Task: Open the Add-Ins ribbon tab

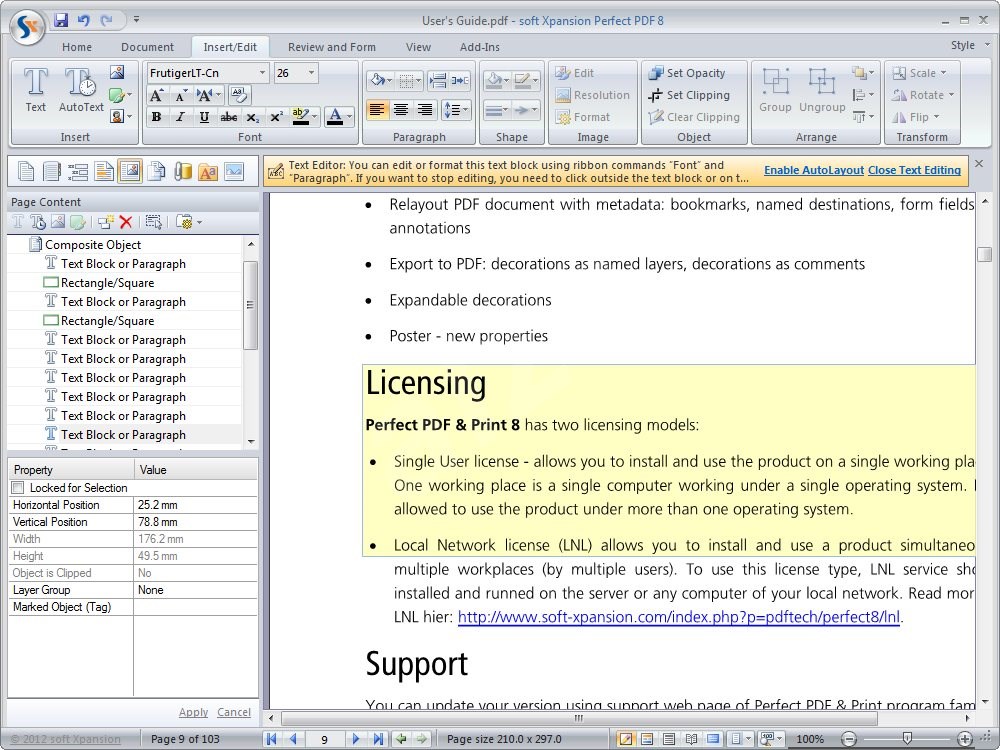Action: click(480, 47)
